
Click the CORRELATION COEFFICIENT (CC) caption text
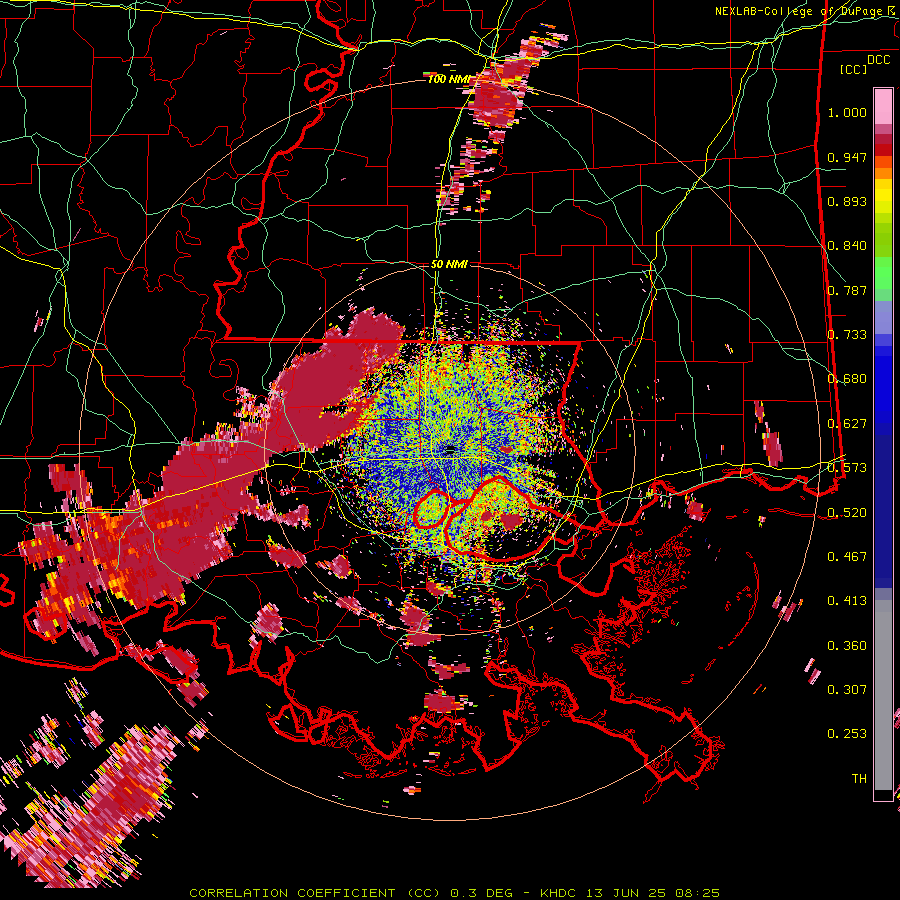point(314,893)
